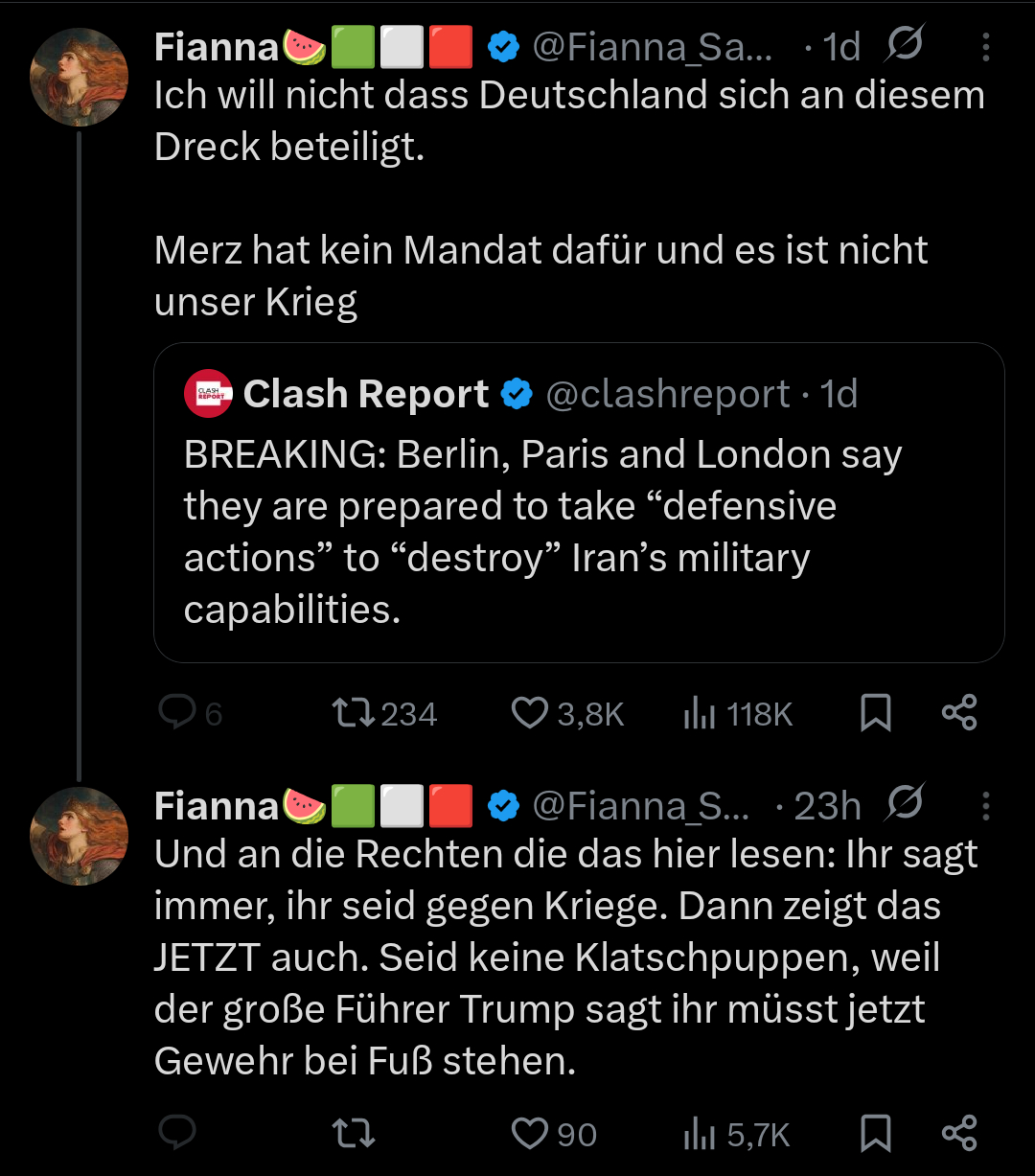The height and width of the screenshot is (1176, 1035).
Task: Bookmark the first tweet about Deutschland
Action: (875, 713)
